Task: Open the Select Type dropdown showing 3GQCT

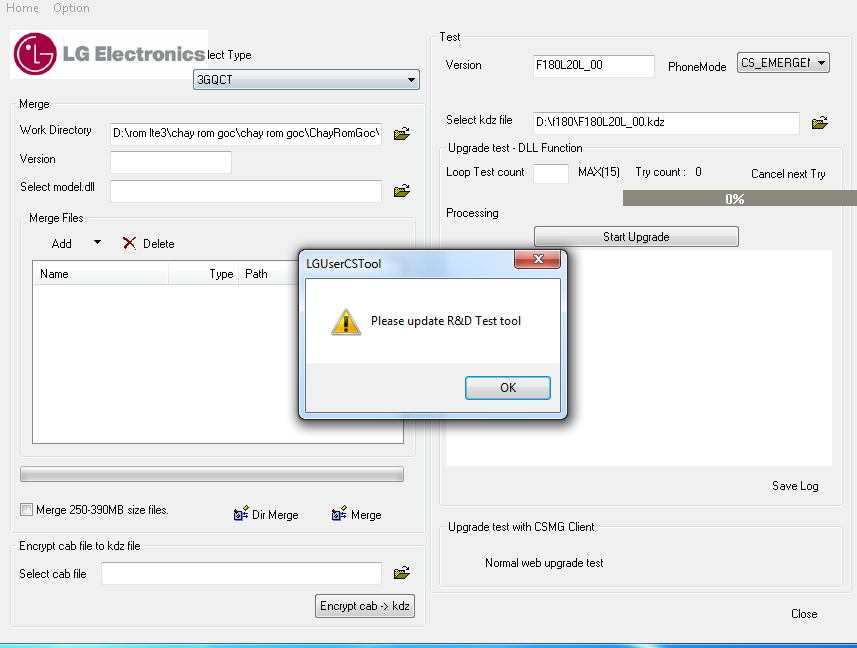Action: (306, 80)
